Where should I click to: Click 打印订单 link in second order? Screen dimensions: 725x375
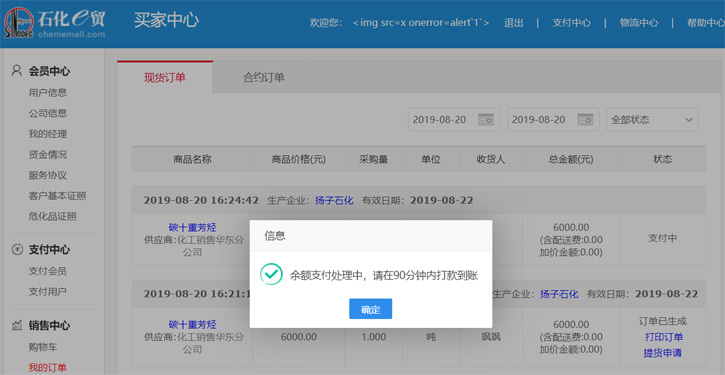coord(664,337)
